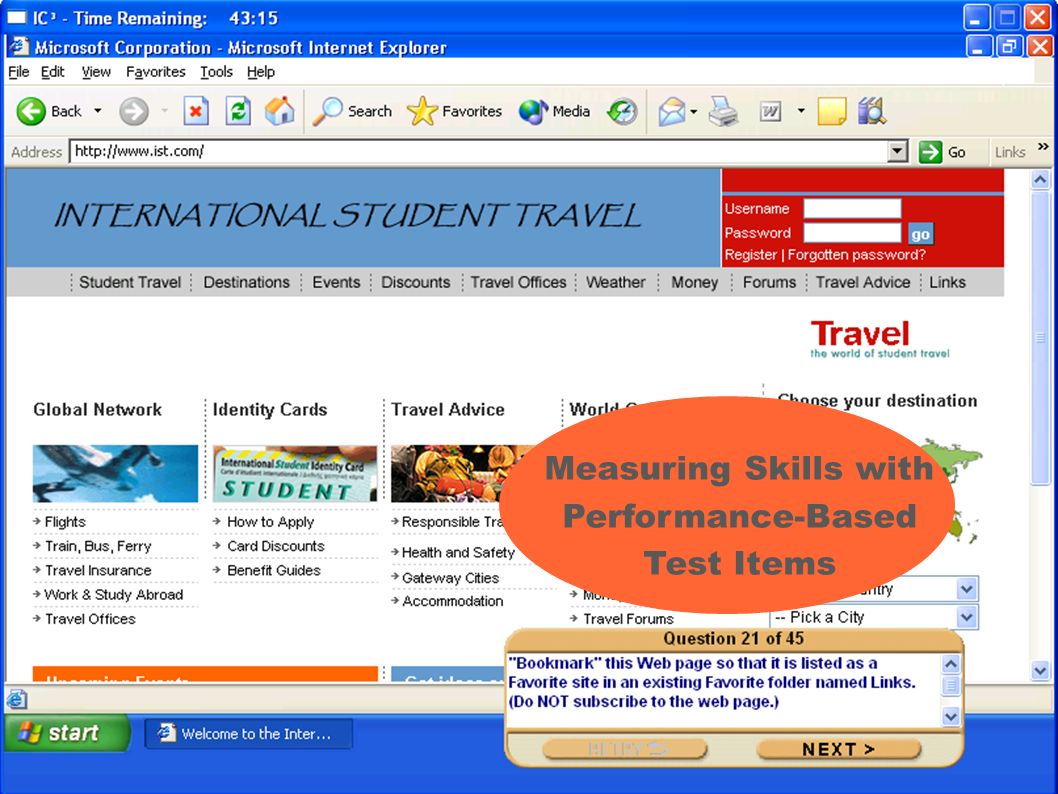Open the Forums navigation link
This screenshot has width=1058, height=794.
769,282
